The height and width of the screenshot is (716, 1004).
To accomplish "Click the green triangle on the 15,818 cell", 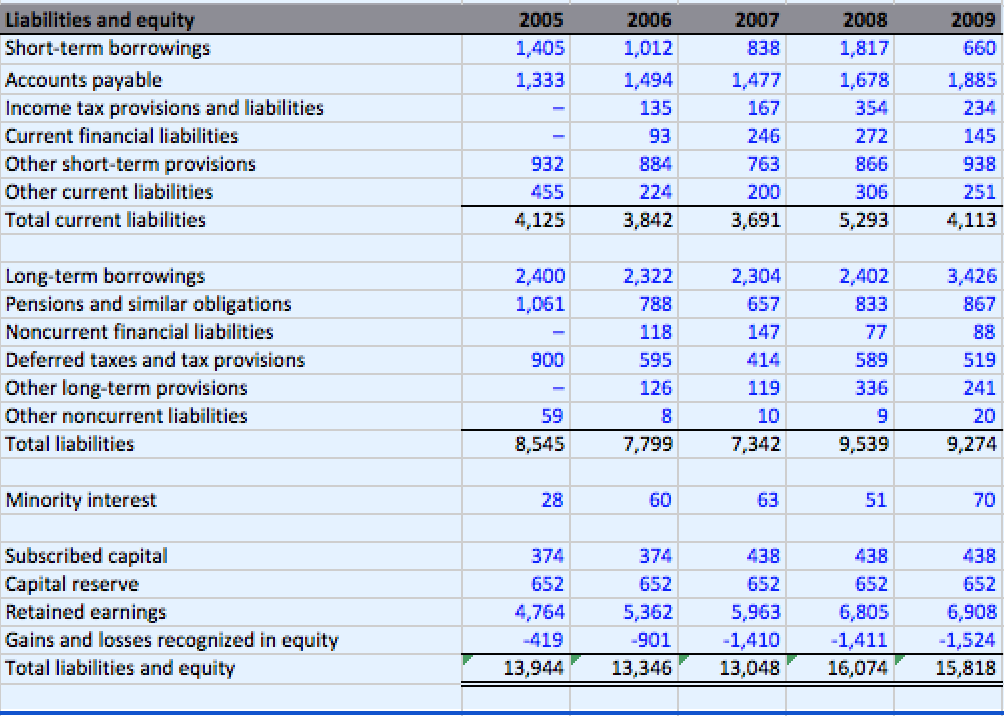I will 900,661.
